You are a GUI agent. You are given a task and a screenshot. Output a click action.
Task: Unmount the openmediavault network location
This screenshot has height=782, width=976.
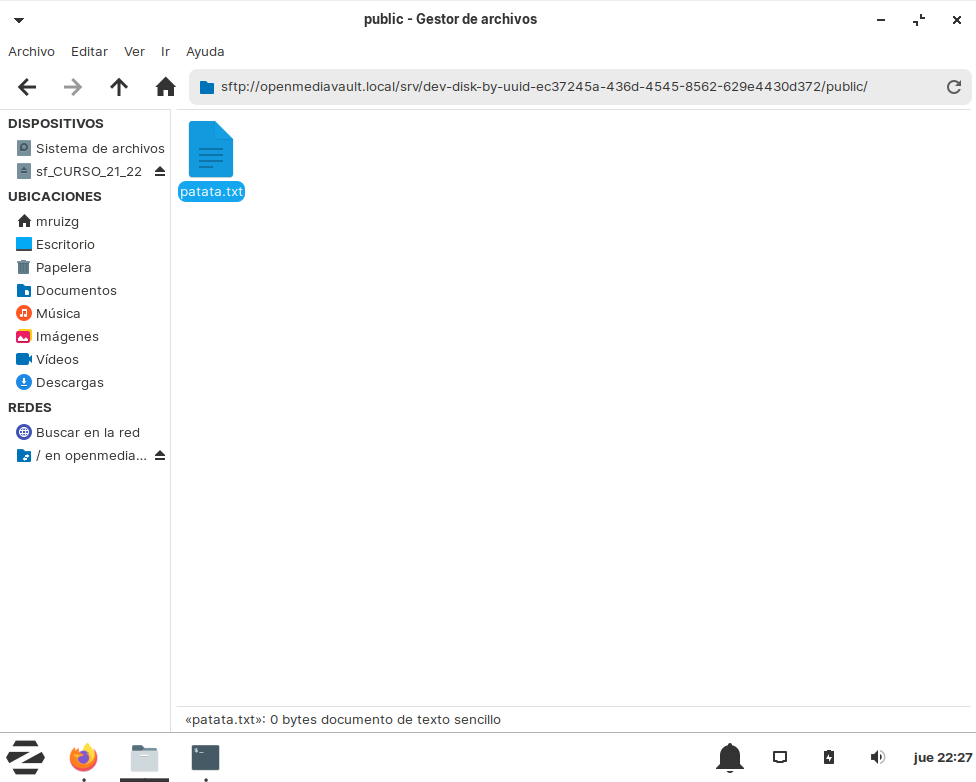click(160, 456)
